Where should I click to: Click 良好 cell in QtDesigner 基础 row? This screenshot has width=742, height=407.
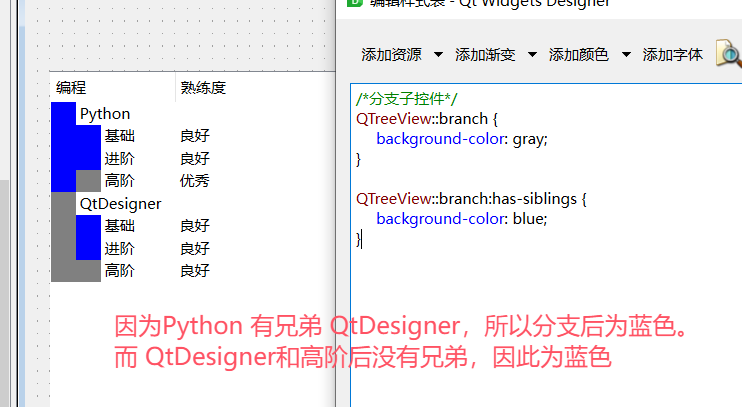tap(194, 226)
